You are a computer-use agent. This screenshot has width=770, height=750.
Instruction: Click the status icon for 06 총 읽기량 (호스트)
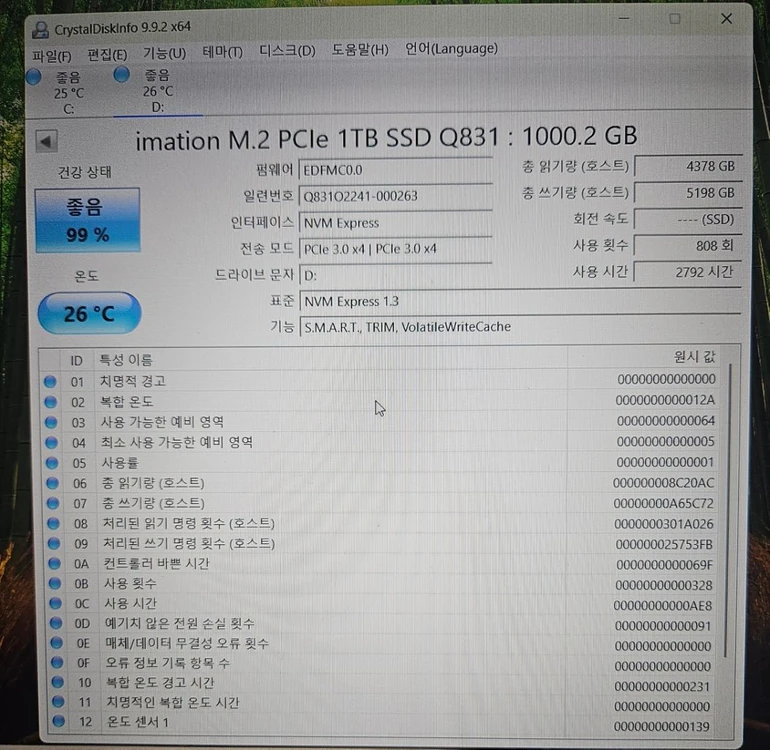pos(53,483)
